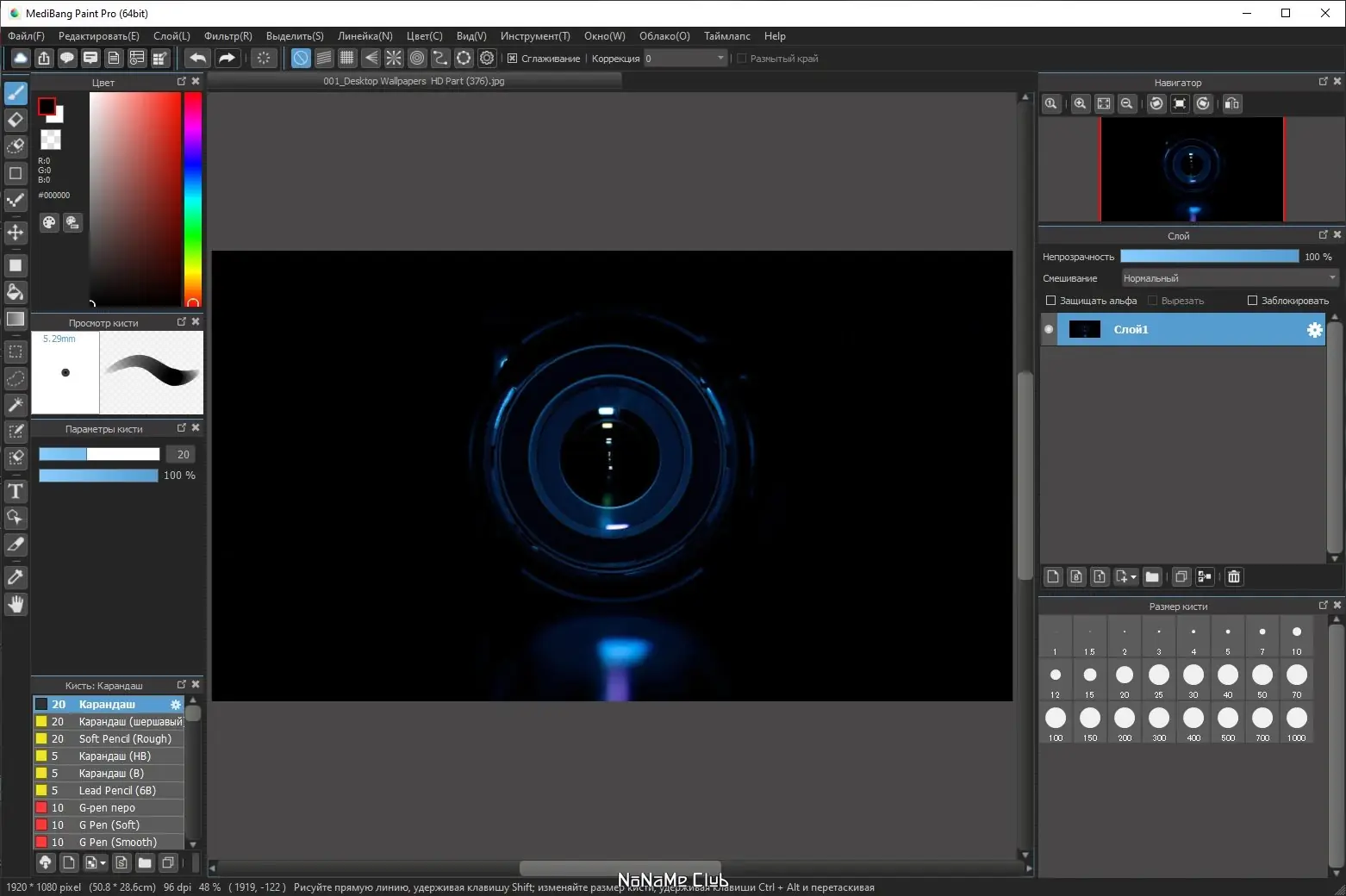Image resolution: width=1346 pixels, height=896 pixels.
Task: Toggle the Сглаживание anti-aliasing checkbox
Action: (513, 59)
